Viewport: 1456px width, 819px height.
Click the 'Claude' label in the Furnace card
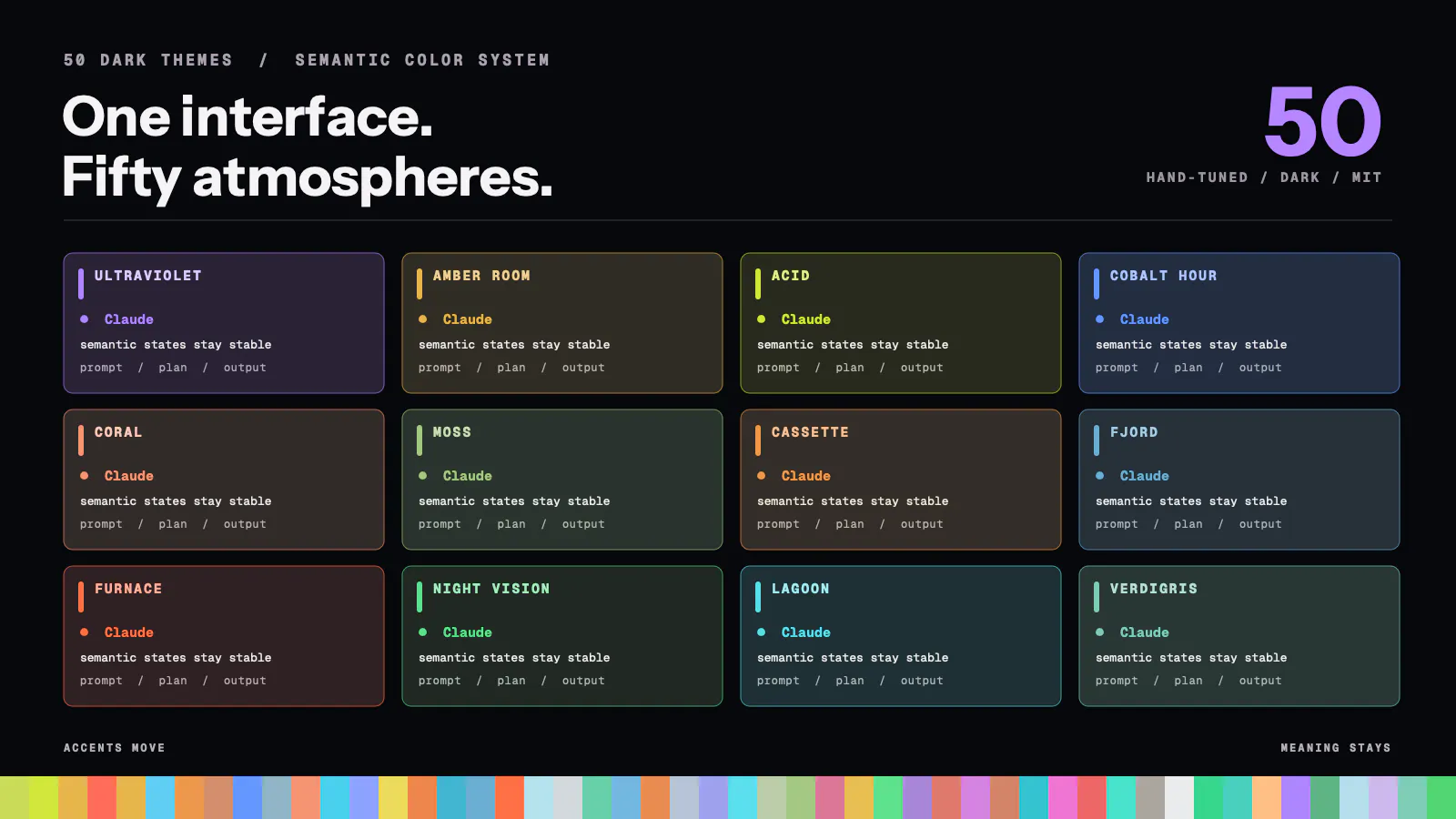(129, 632)
